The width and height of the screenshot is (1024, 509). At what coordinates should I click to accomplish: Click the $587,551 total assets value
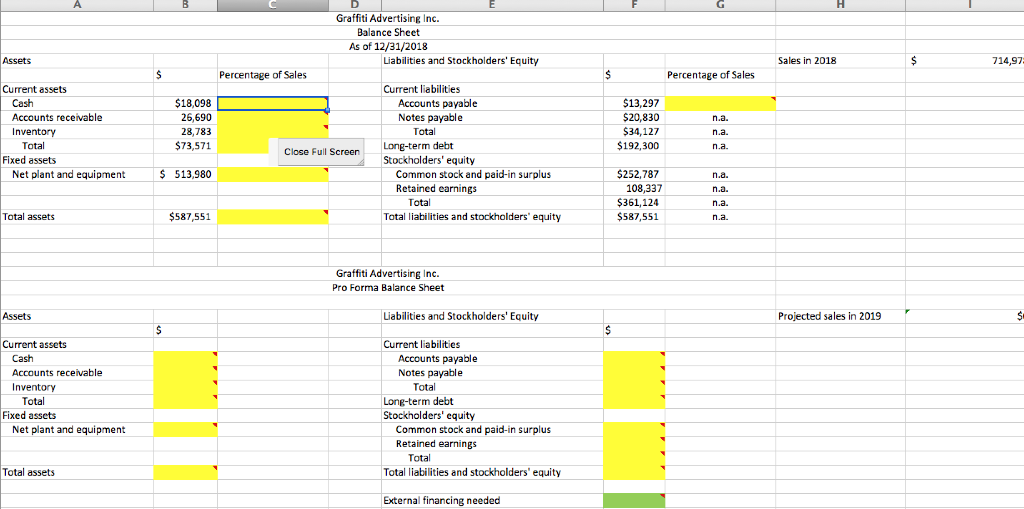point(185,217)
